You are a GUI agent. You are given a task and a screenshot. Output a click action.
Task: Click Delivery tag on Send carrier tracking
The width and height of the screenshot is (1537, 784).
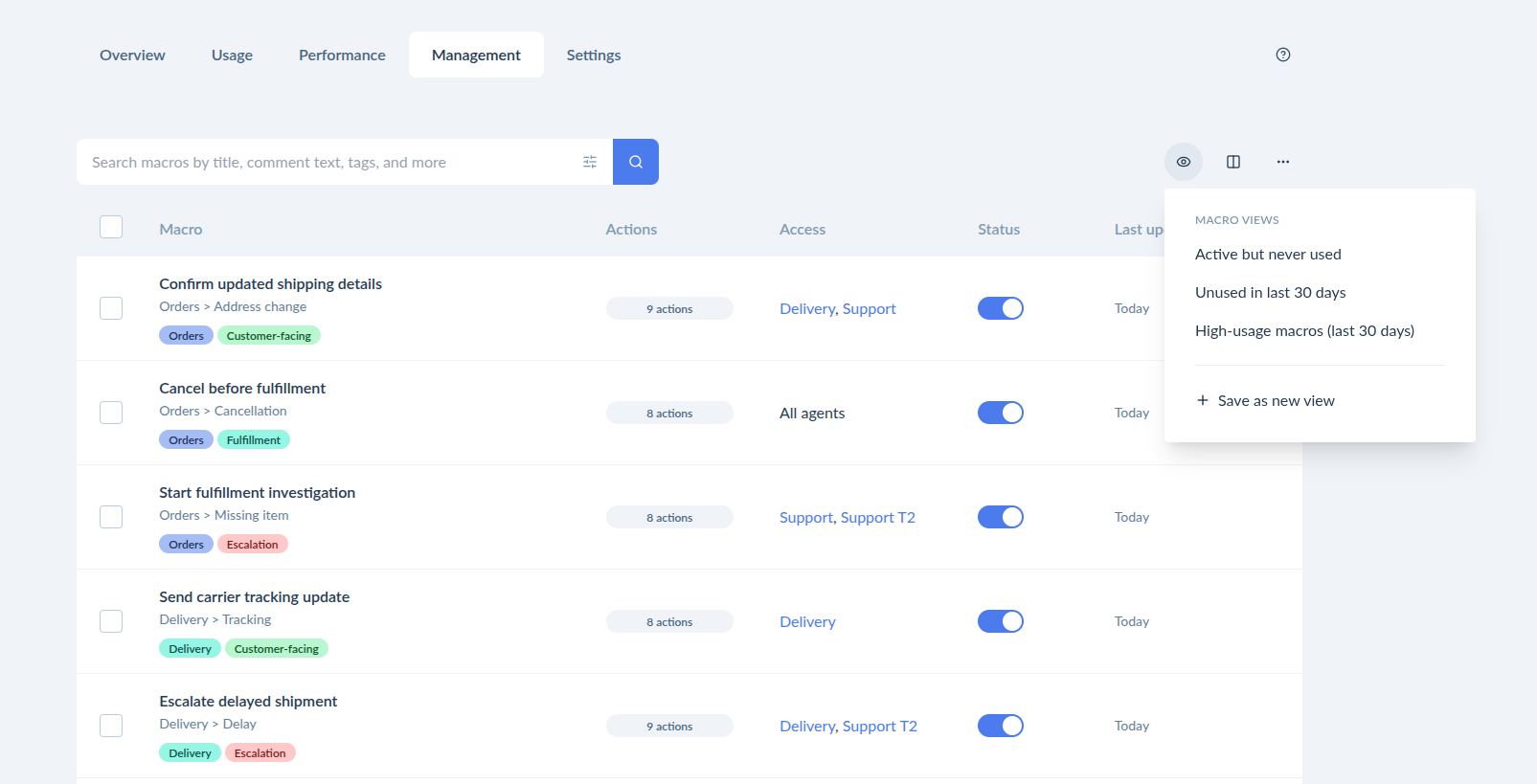pos(190,648)
